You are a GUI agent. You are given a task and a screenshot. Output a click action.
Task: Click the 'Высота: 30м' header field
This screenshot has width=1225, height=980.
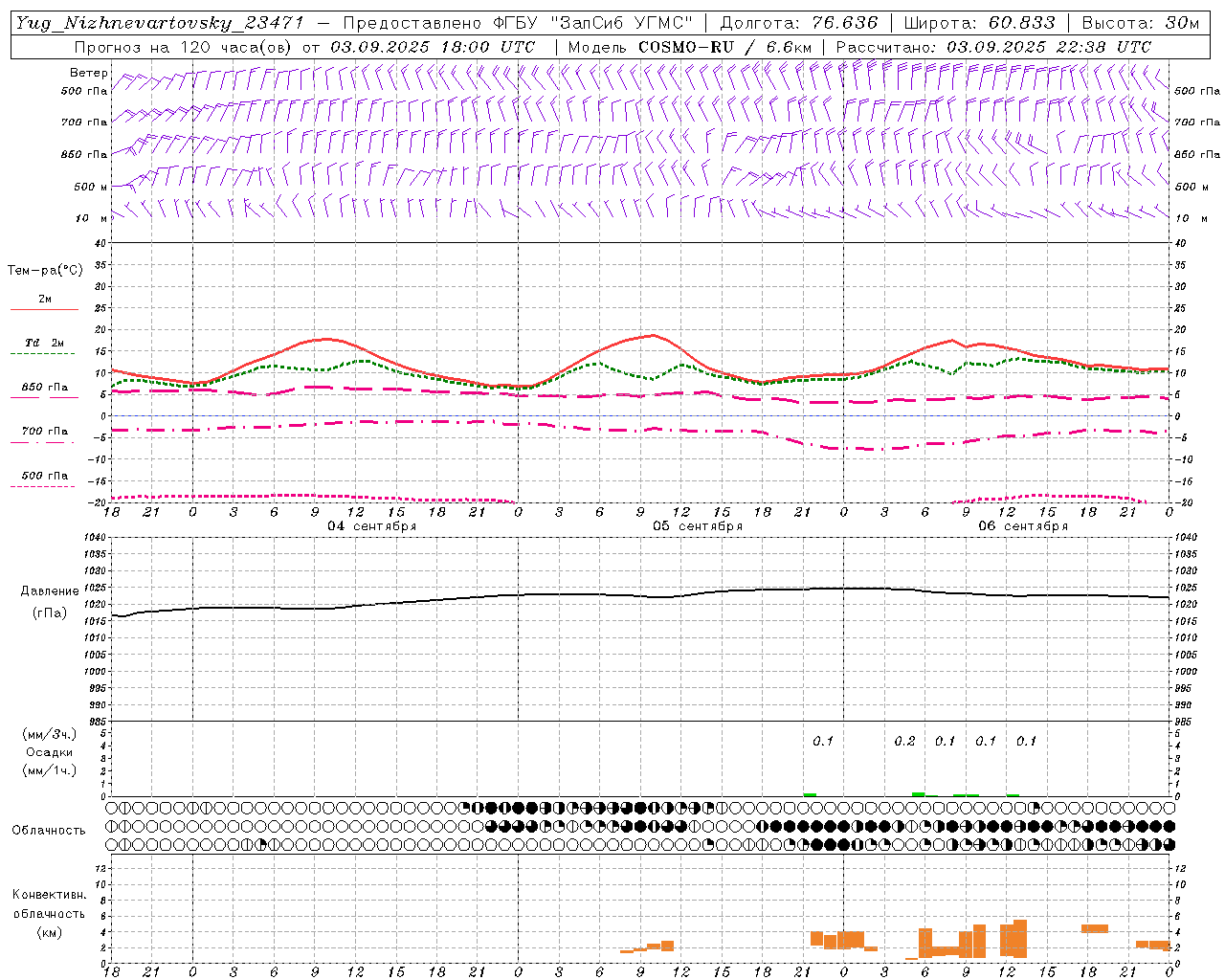(1141, 23)
